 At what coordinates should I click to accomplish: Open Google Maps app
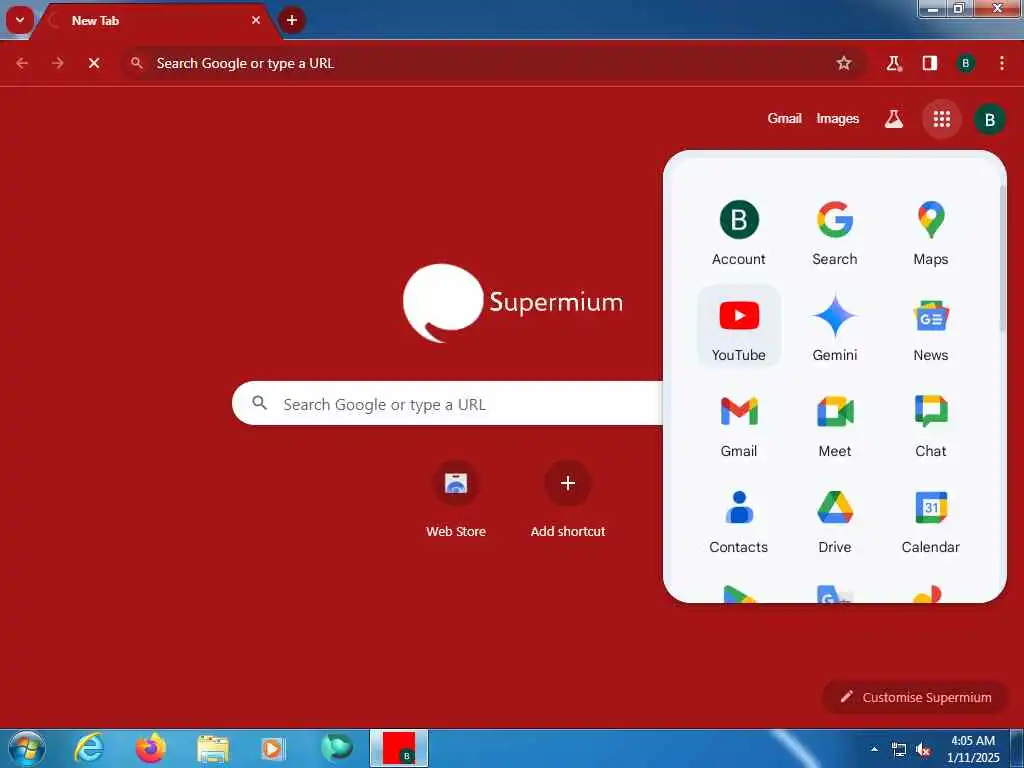click(931, 233)
